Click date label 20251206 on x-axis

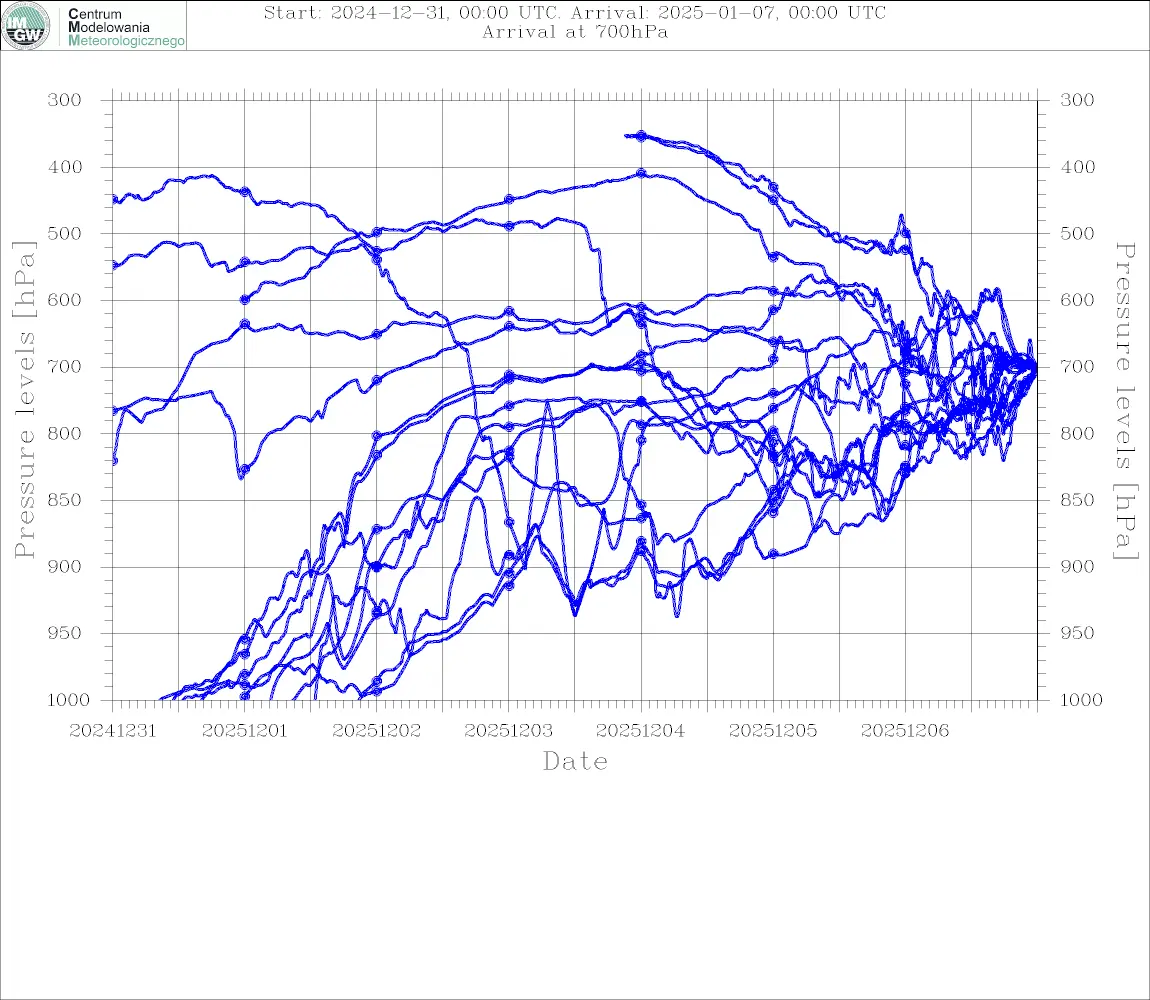(x=905, y=731)
